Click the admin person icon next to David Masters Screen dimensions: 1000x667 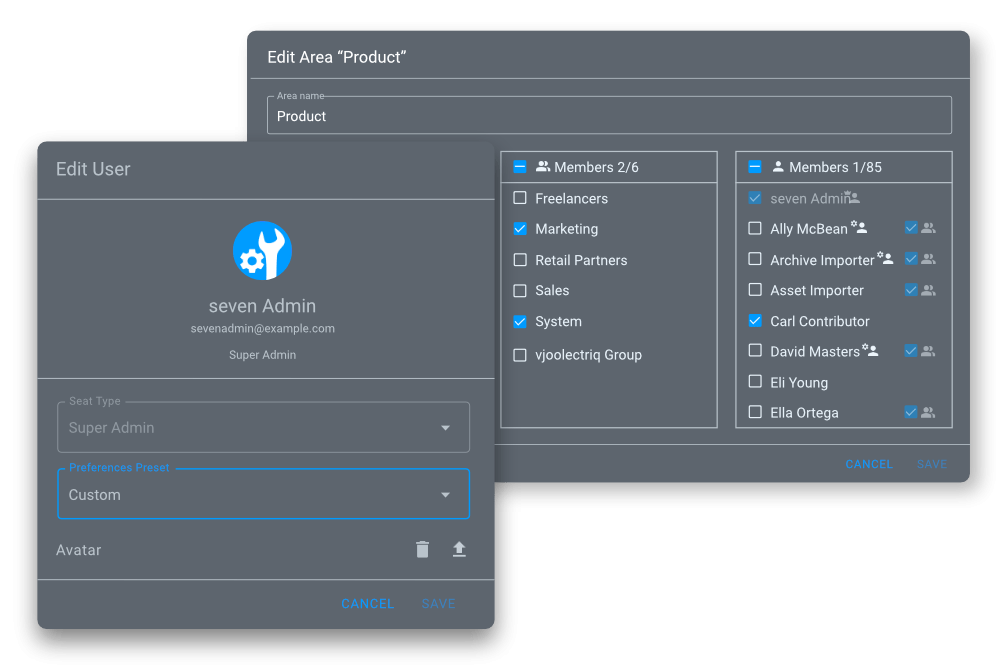[x=871, y=351]
